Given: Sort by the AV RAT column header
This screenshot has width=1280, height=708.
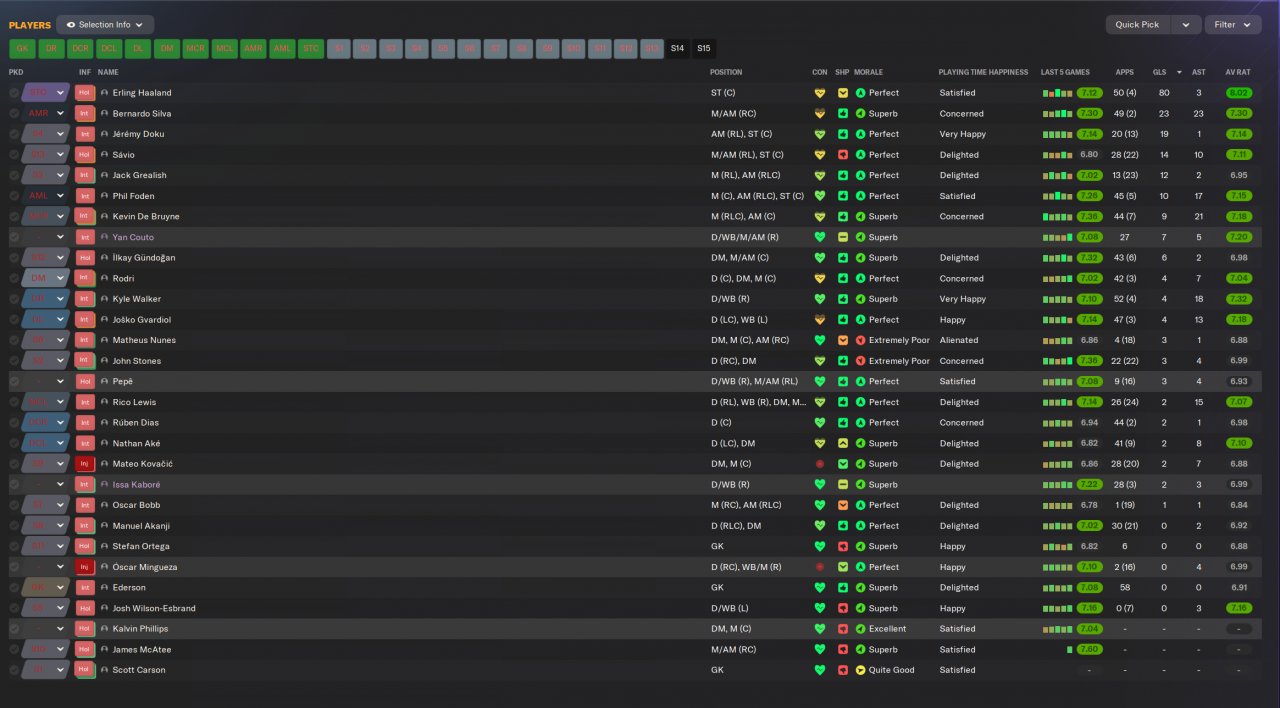Looking at the screenshot, I should (1238, 72).
